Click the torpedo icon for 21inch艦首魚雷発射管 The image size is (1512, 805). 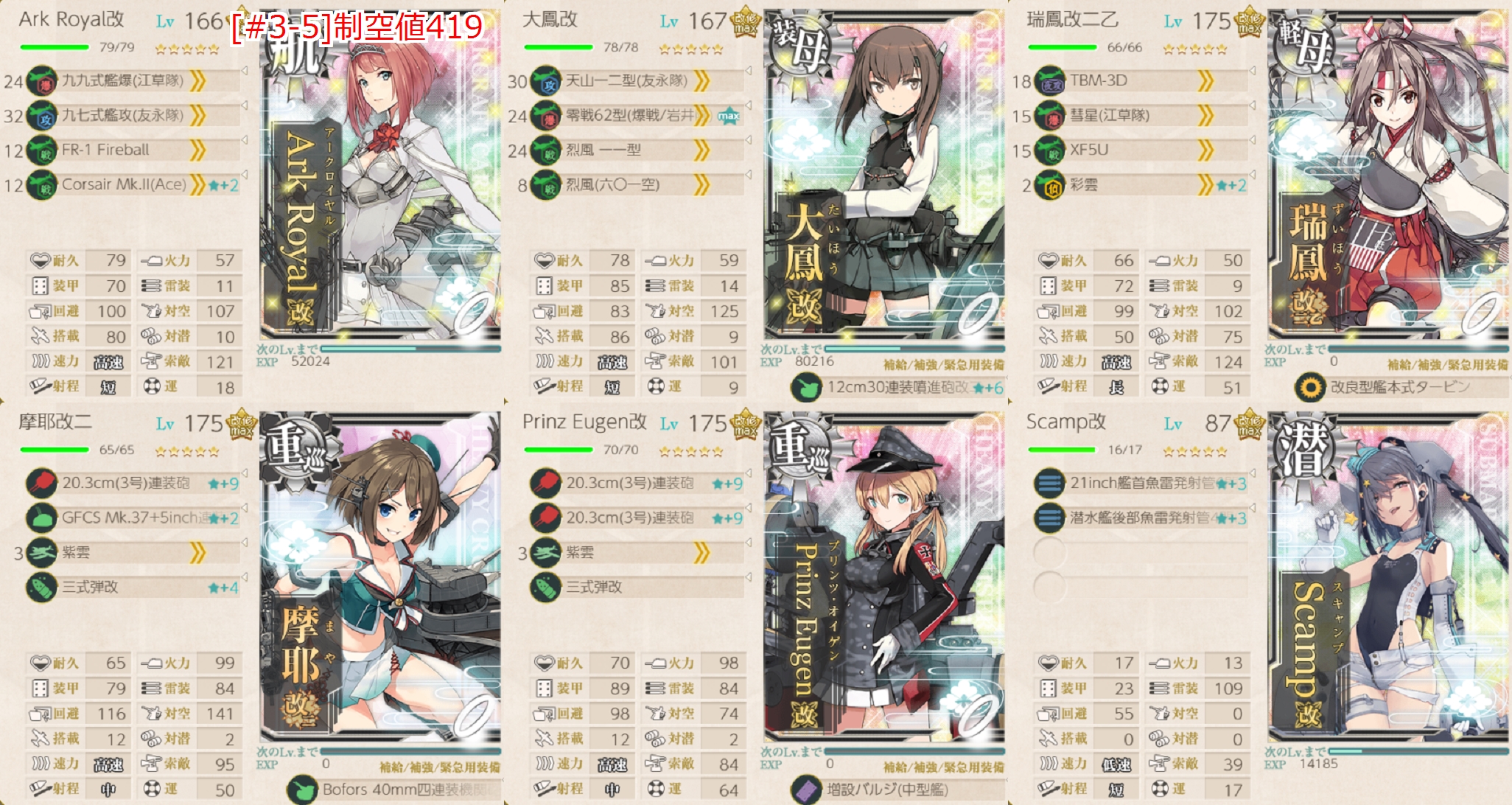pos(1050,484)
